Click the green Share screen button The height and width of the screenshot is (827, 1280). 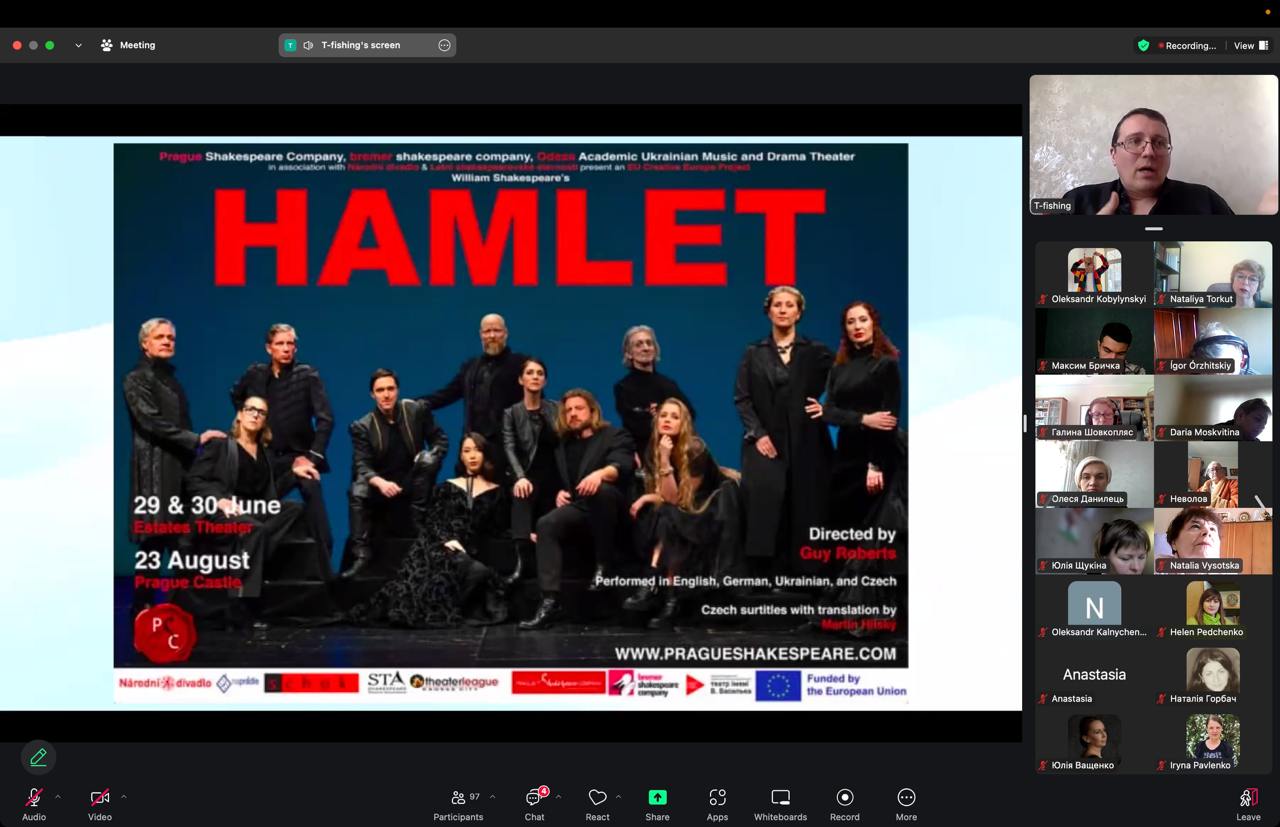click(x=657, y=798)
